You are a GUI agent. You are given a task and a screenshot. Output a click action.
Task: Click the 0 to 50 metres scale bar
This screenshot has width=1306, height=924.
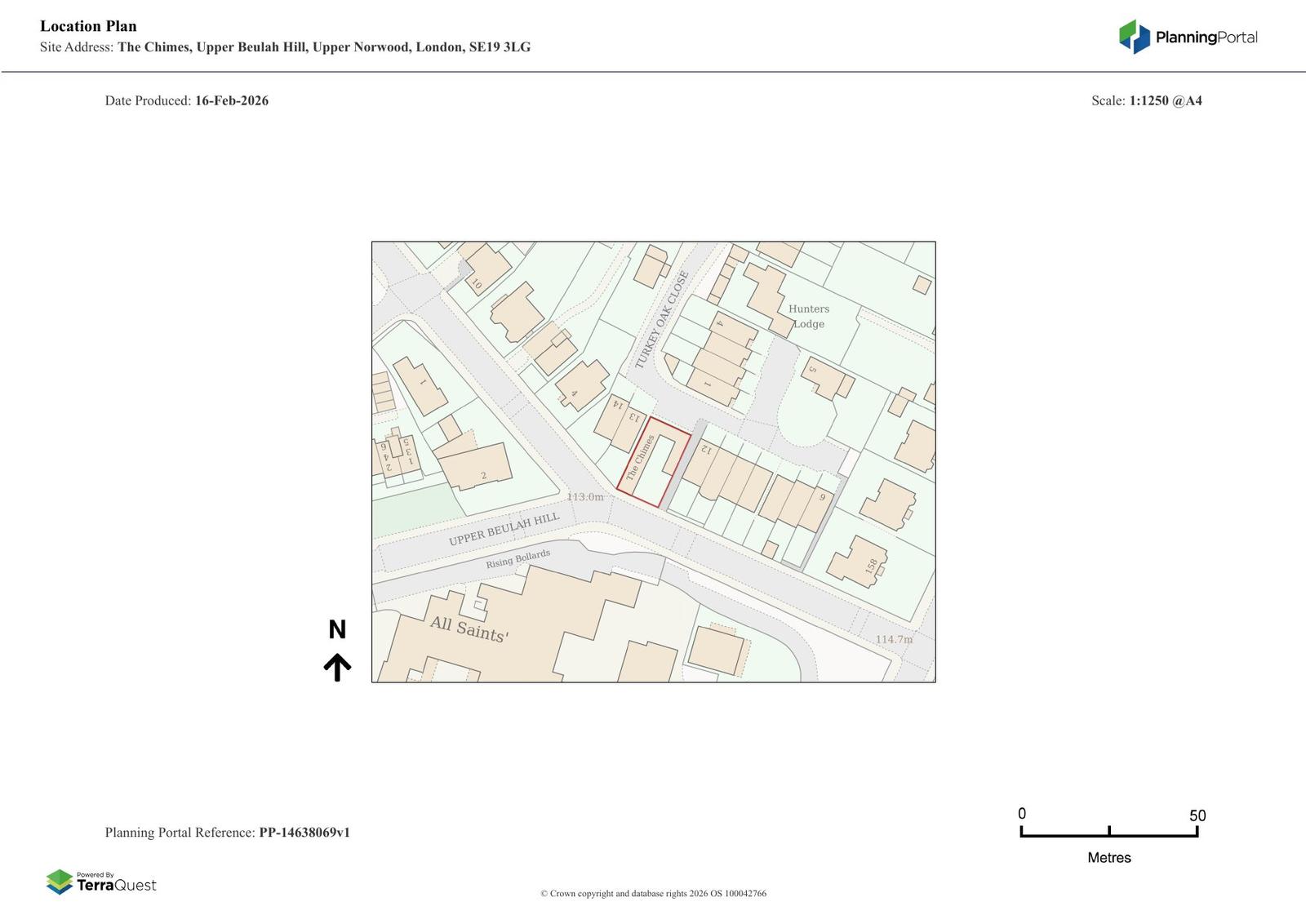[x=1108, y=831]
